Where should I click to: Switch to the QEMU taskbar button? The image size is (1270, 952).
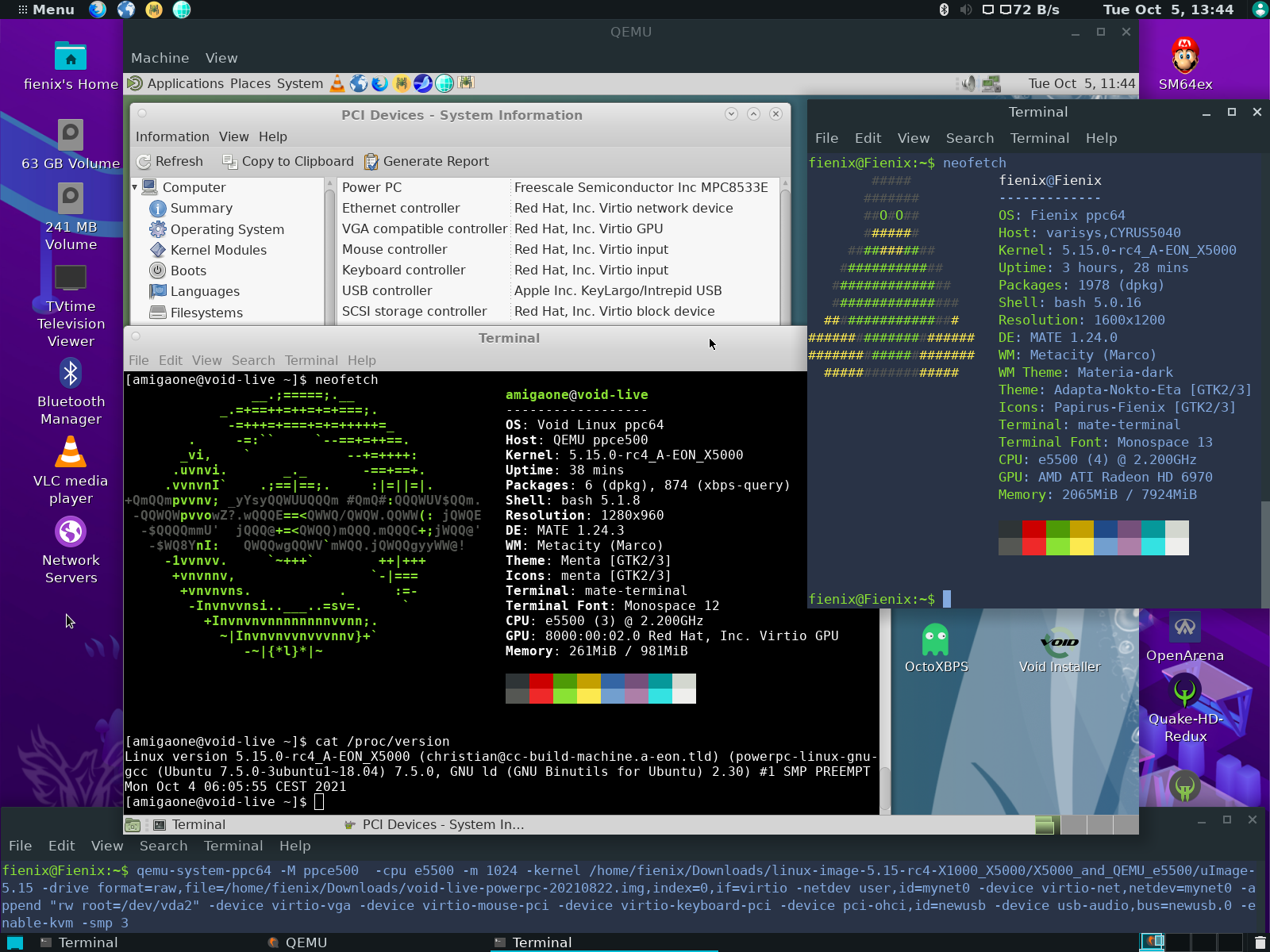pos(306,942)
